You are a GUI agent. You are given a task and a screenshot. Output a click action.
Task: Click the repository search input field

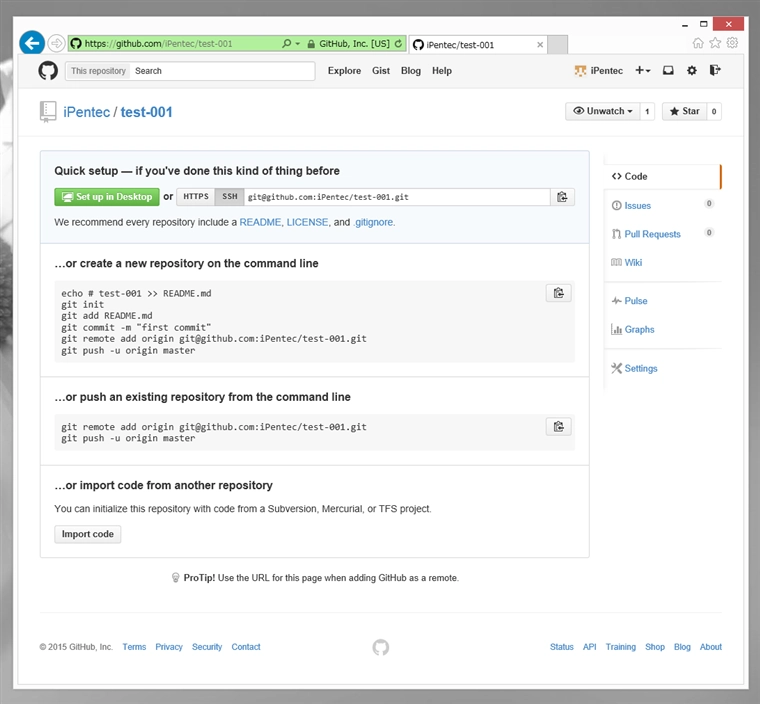[x=222, y=71]
